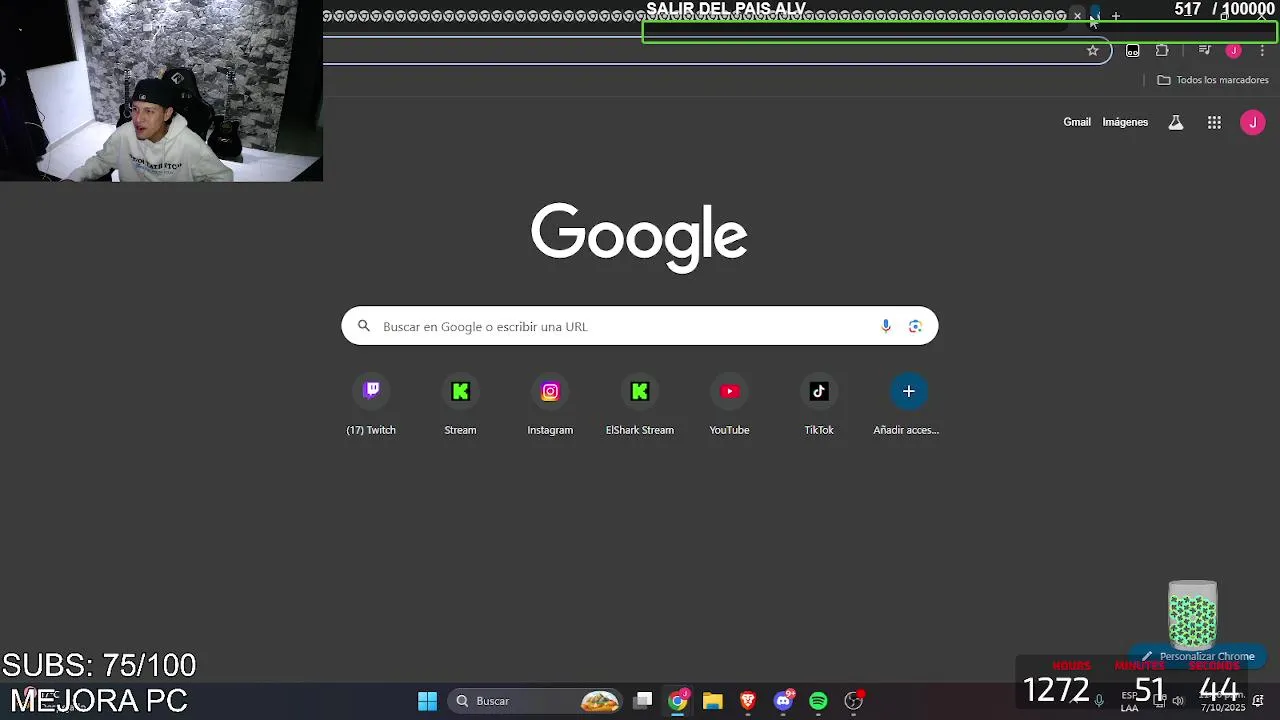Viewport: 1280px width, 720px height.
Task: Open Brave browser from the taskbar
Action: pyautogui.click(x=747, y=701)
